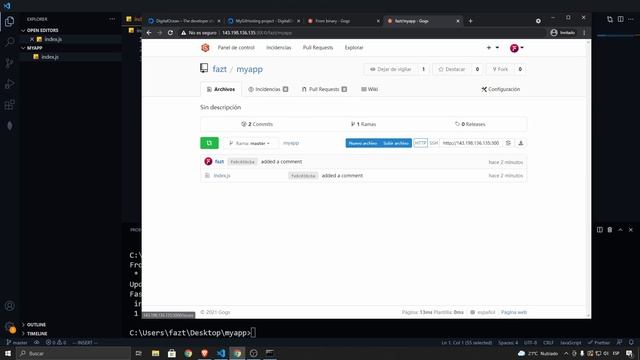Select HTTP clone protocol
Viewport: 640px width, 360px height.
pos(420,143)
